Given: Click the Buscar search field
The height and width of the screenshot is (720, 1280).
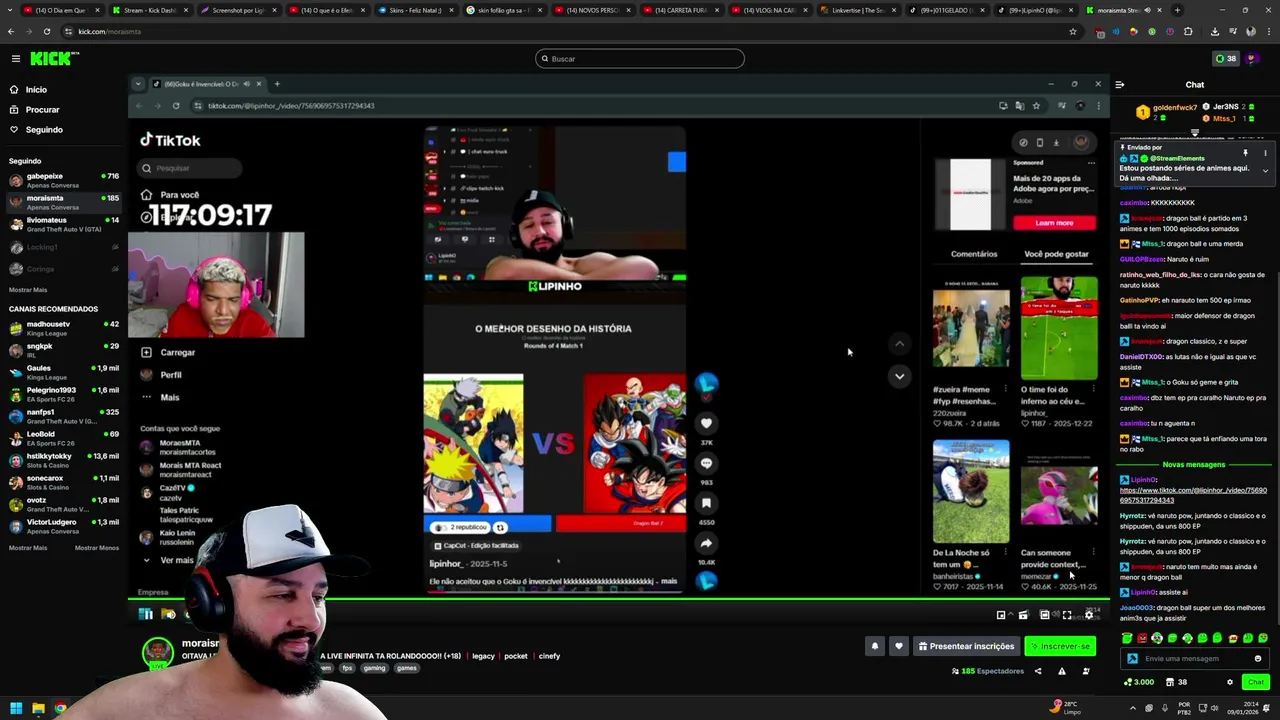Looking at the screenshot, I should point(640,59).
